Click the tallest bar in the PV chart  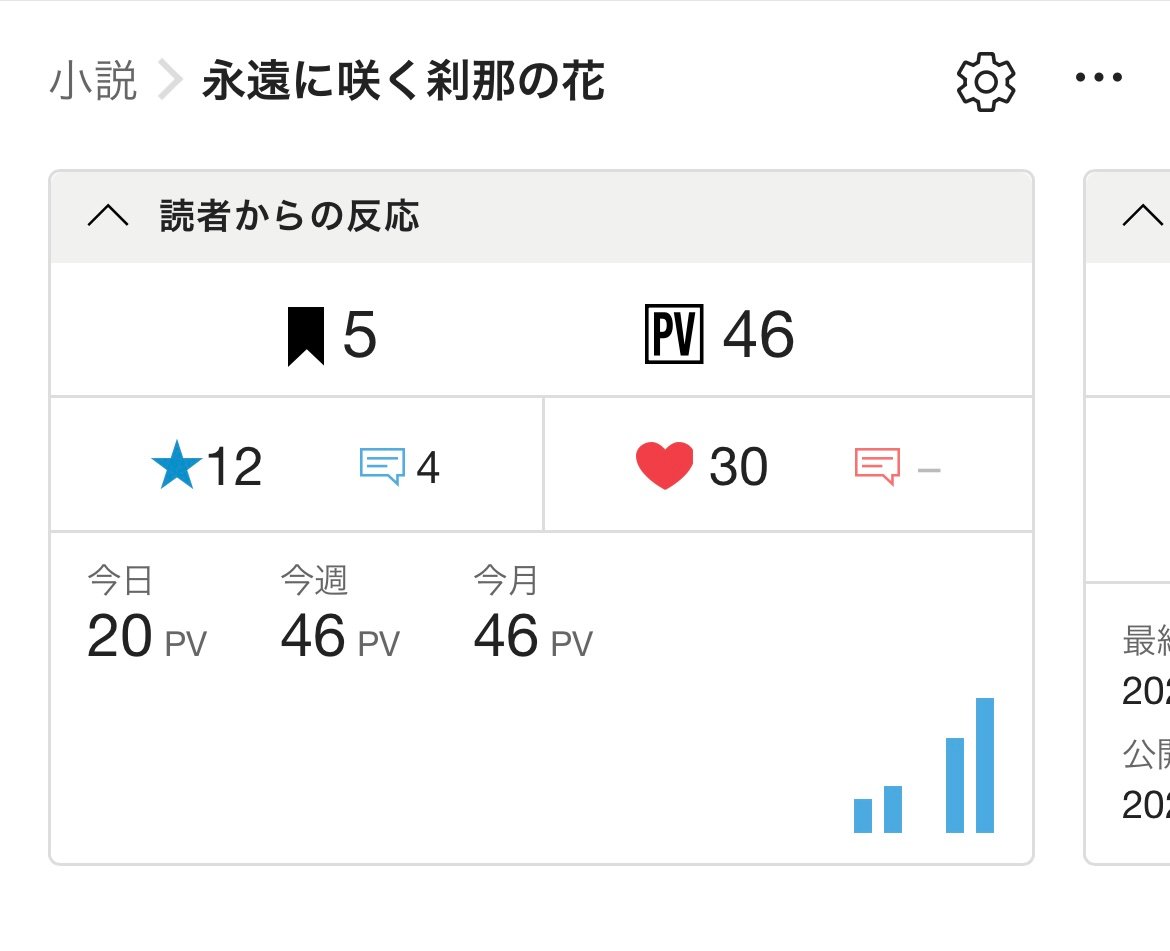pyautogui.click(x=985, y=765)
